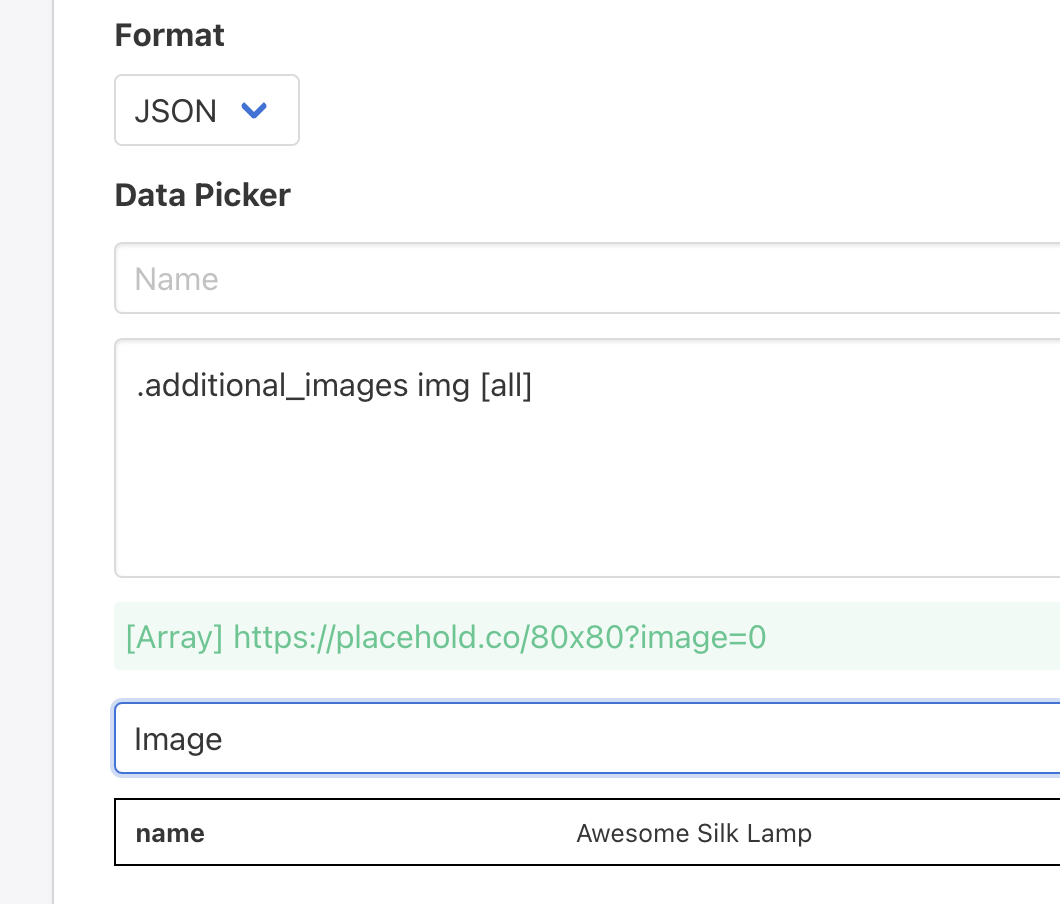Click the Format label
Image resolution: width=1060 pixels, height=904 pixels.
pyautogui.click(x=169, y=36)
